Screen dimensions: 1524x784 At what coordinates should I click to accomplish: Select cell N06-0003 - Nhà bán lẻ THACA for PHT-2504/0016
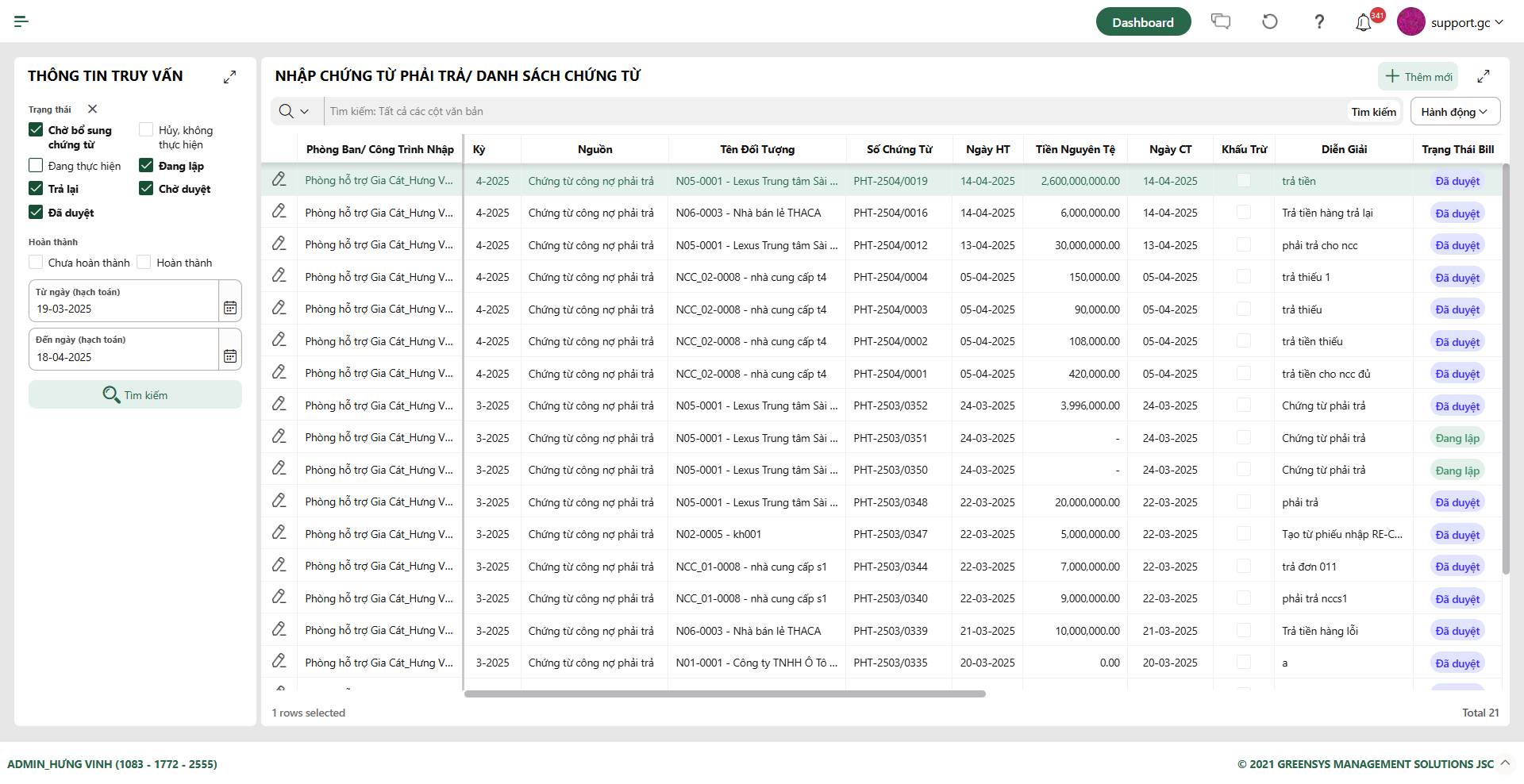(x=757, y=213)
